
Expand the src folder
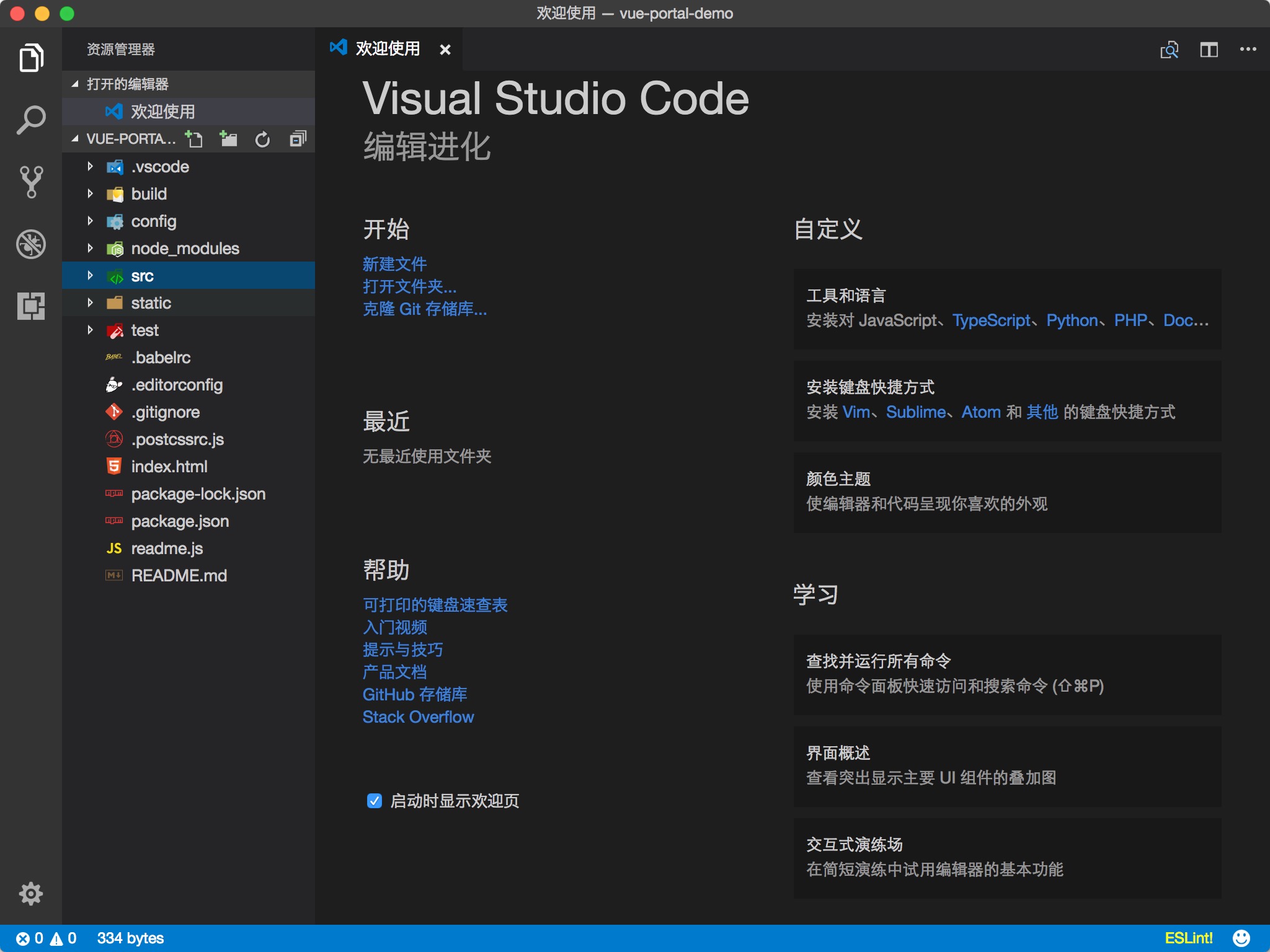(x=91, y=275)
